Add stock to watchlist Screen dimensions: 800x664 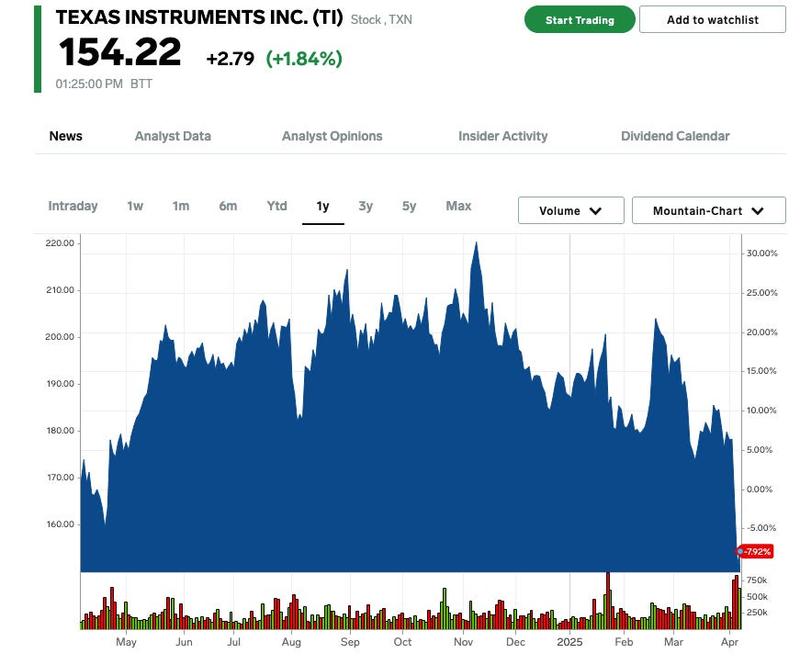(712, 20)
